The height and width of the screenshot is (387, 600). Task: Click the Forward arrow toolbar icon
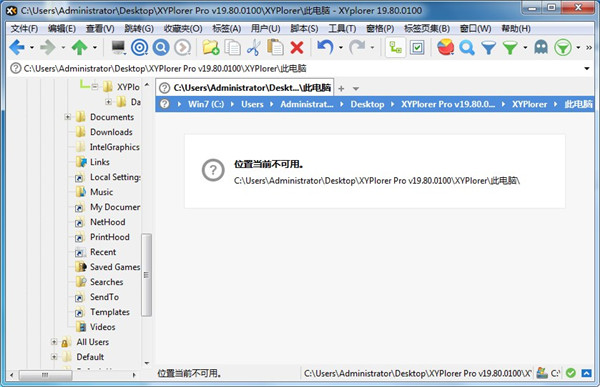pos(48,47)
